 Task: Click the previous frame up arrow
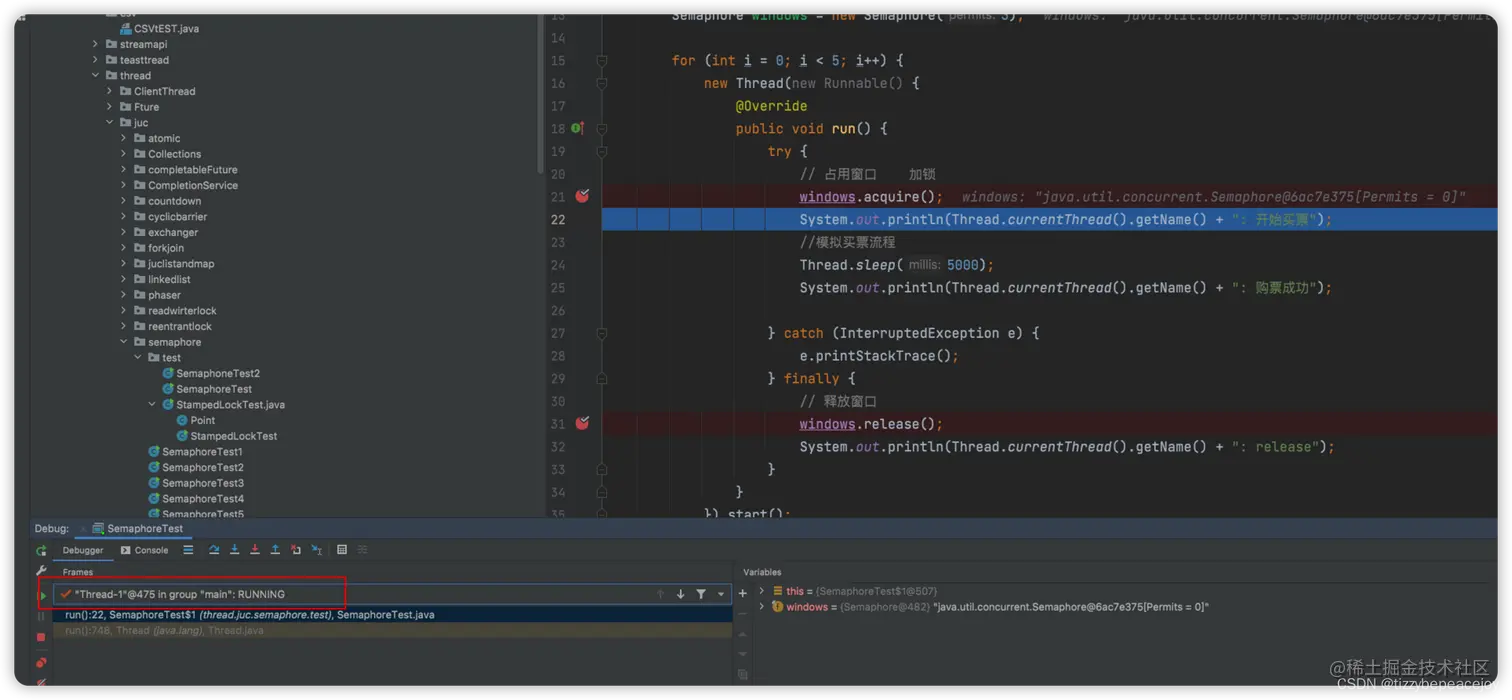[x=660, y=594]
